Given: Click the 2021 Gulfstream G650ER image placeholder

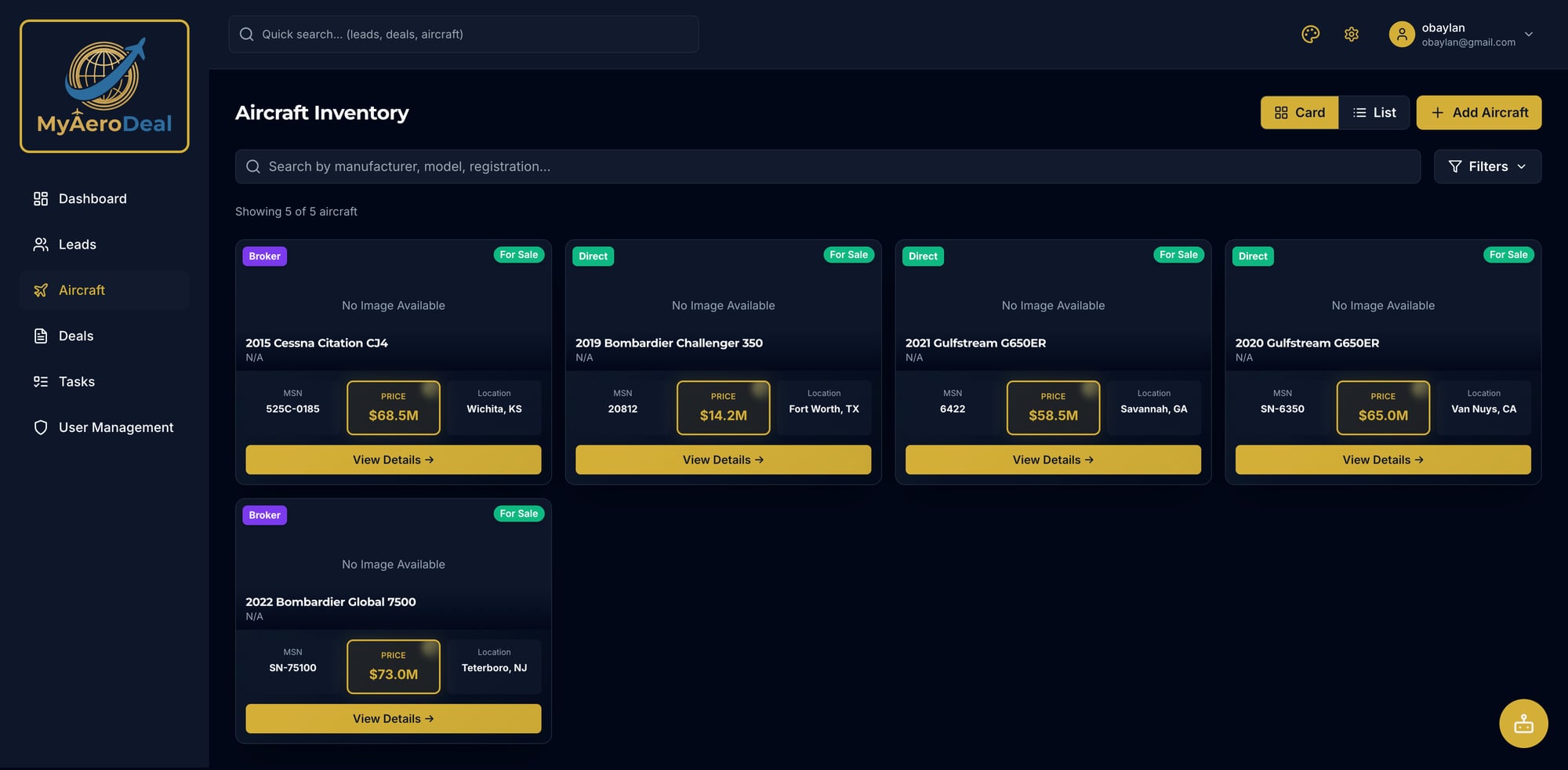Looking at the screenshot, I should 1053,305.
